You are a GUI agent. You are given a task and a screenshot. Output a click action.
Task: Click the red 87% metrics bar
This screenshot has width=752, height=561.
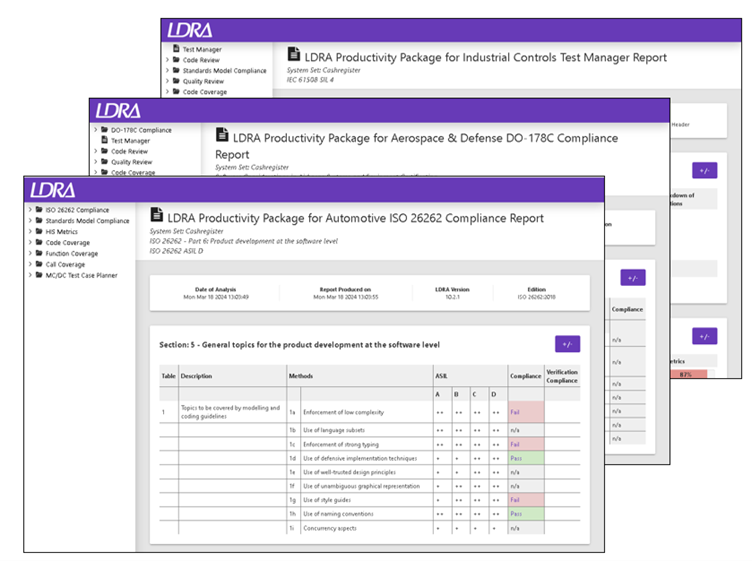688,374
